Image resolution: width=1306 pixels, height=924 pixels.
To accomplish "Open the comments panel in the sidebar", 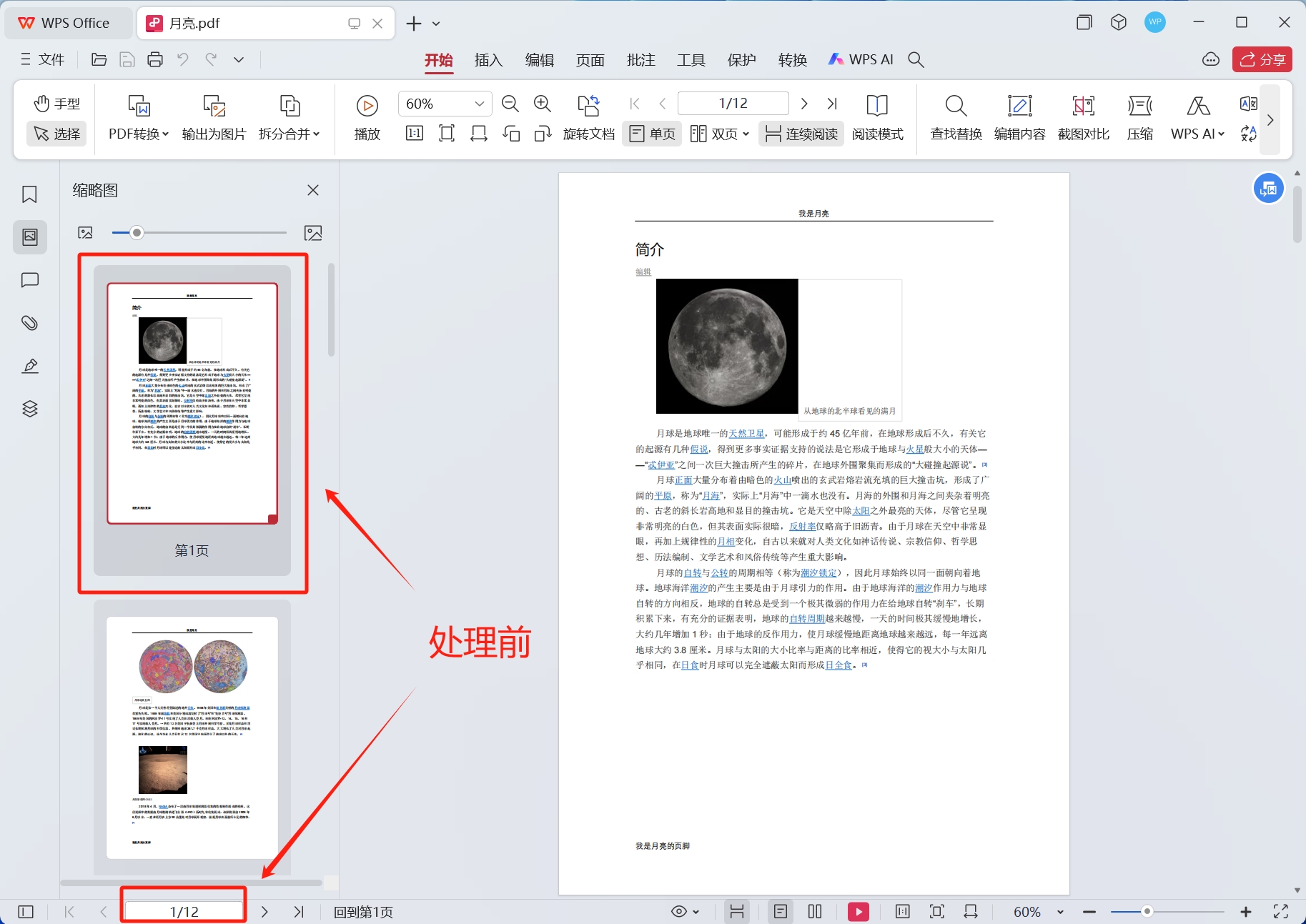I will pyautogui.click(x=29, y=280).
